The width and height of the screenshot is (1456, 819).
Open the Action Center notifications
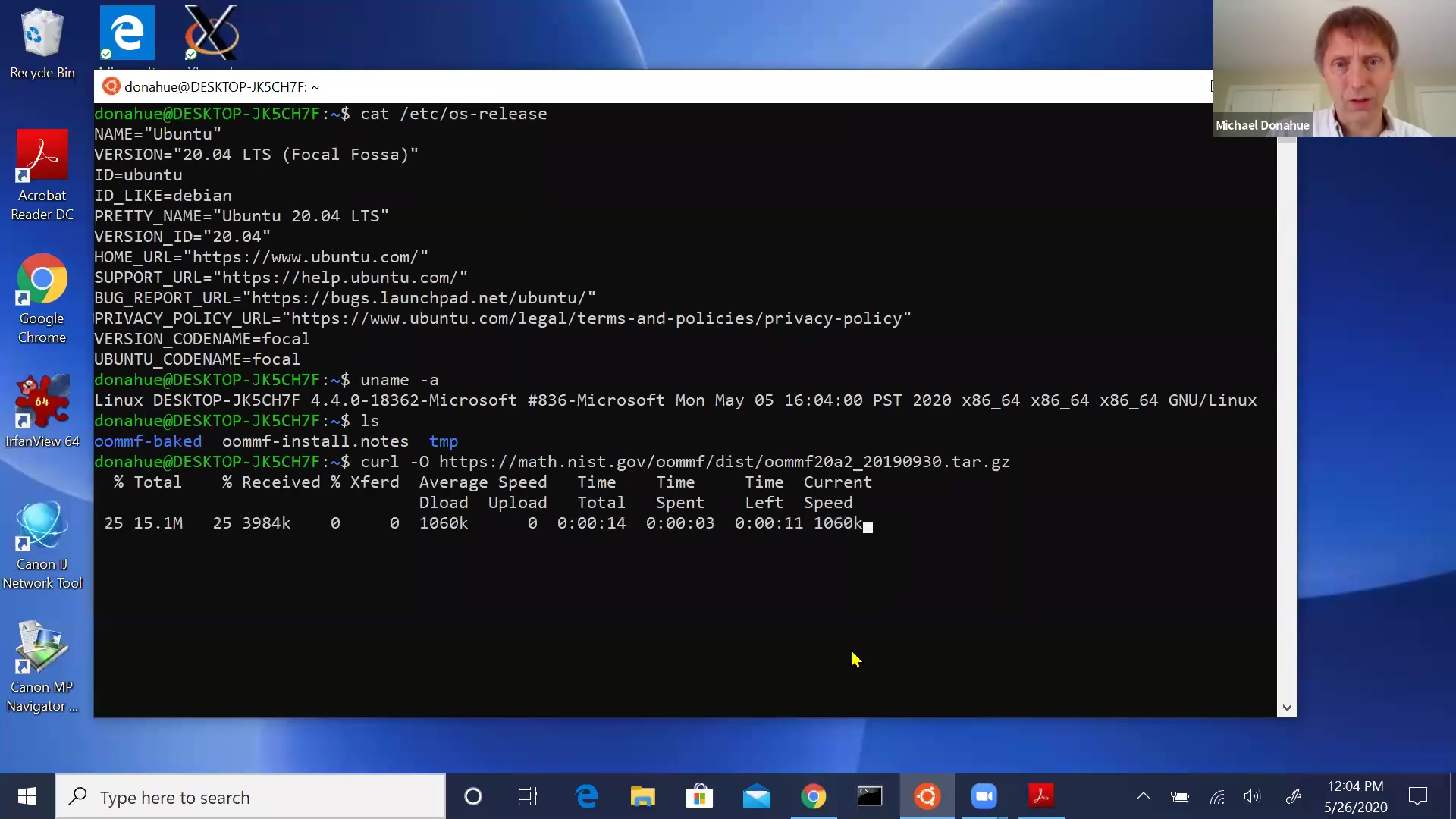(1417, 796)
